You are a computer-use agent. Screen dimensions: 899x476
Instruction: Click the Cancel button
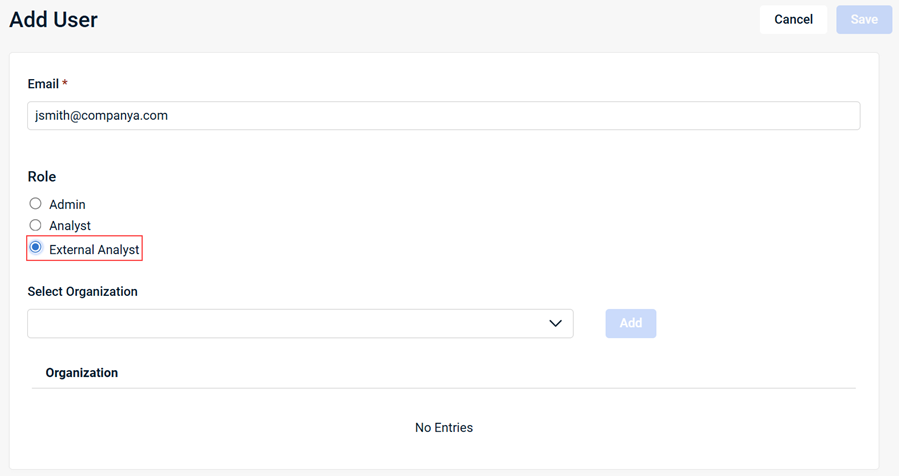click(793, 20)
